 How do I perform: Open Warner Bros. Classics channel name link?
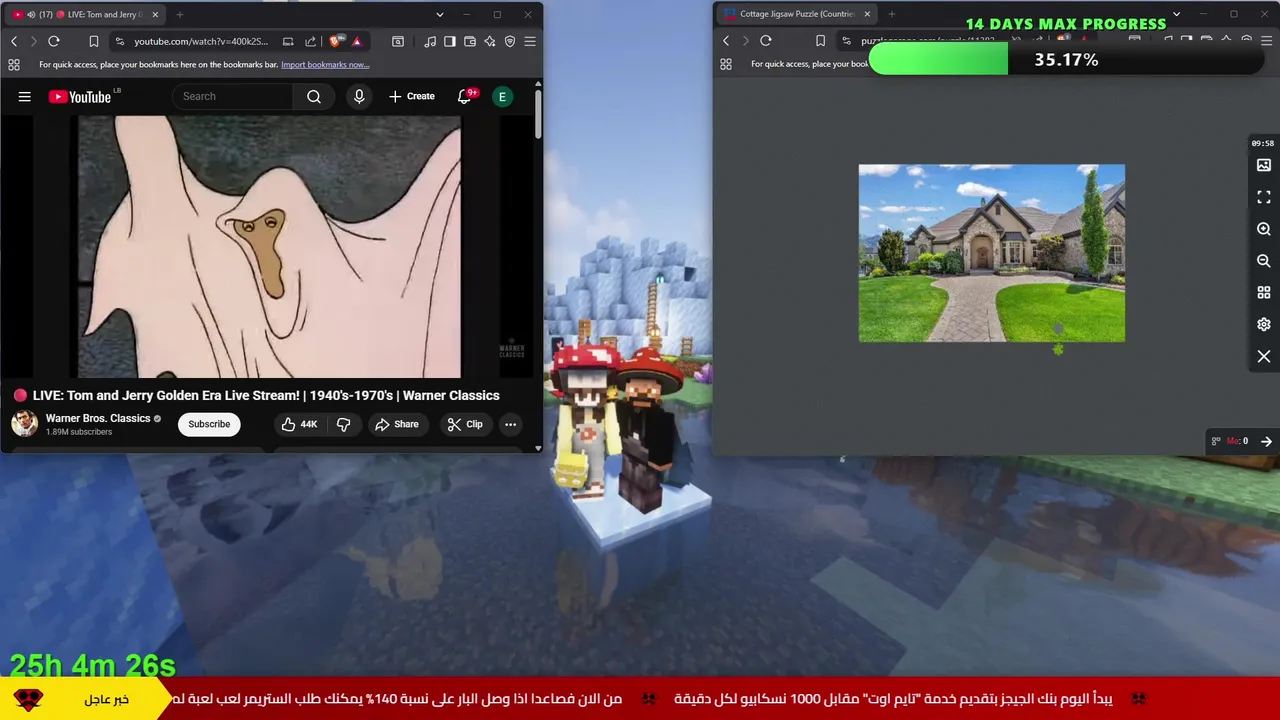(98, 418)
